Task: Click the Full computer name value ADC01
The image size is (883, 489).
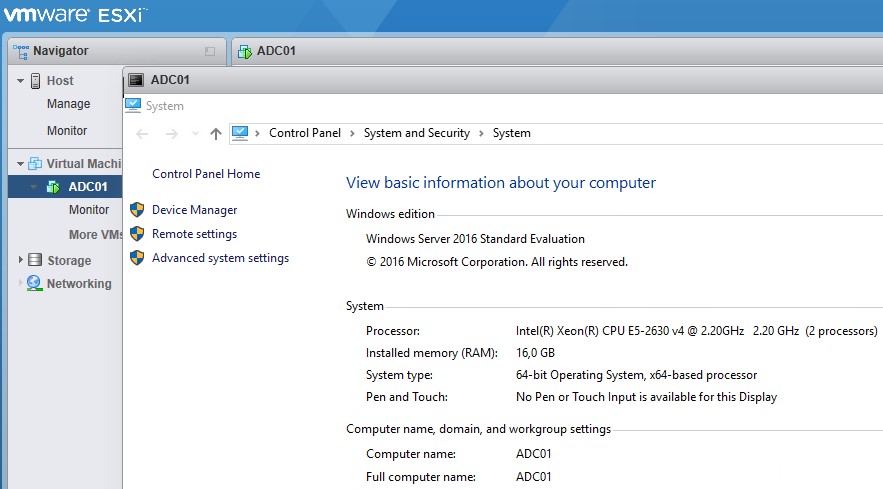Action: [x=533, y=477]
